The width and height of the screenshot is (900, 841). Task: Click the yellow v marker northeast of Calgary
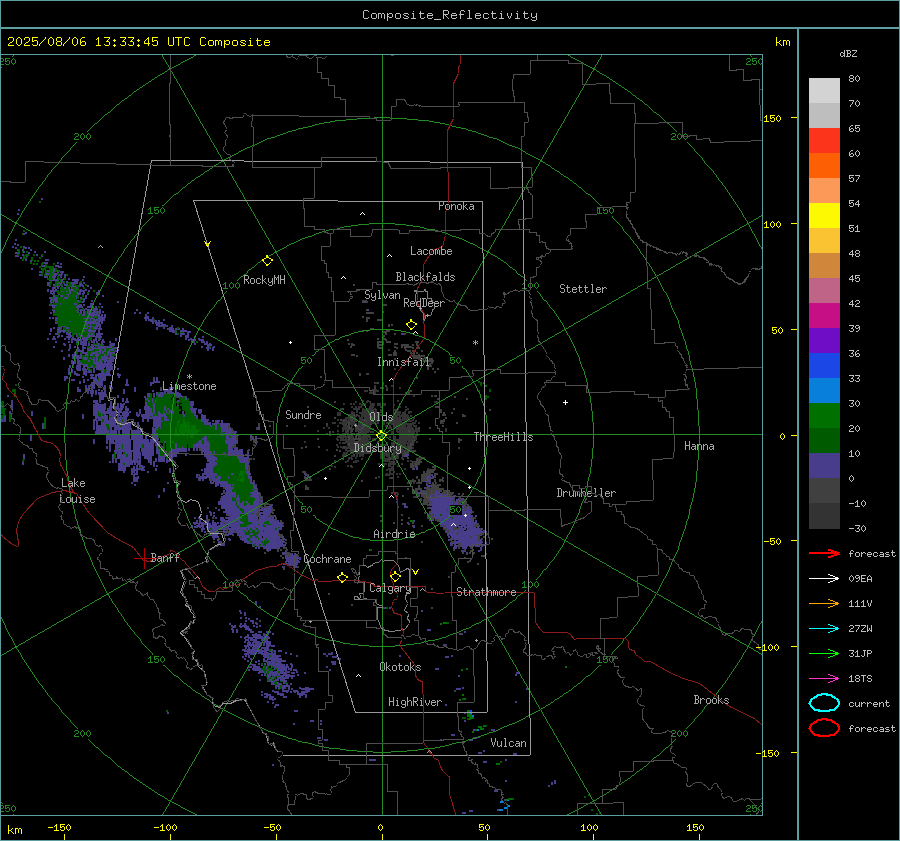(x=416, y=572)
